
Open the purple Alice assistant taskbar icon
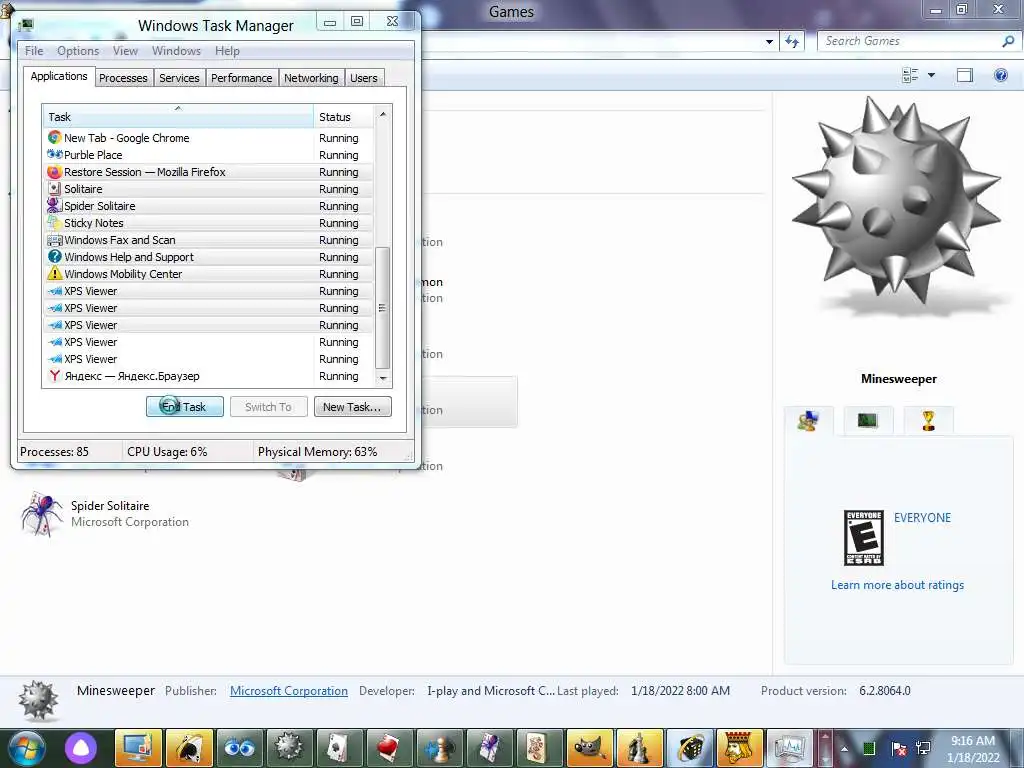point(81,748)
